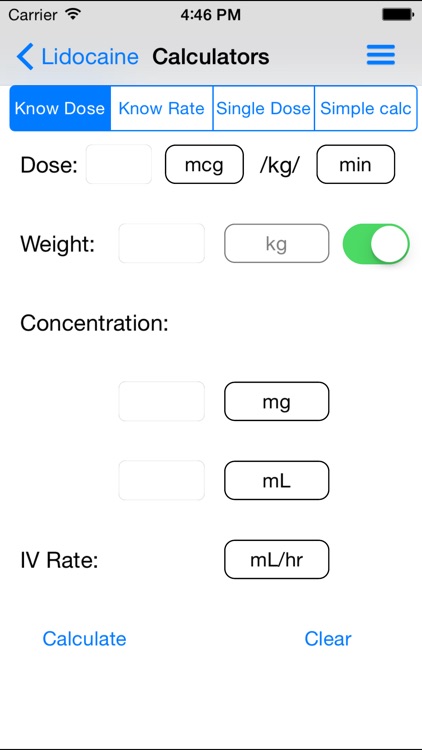The height and width of the screenshot is (750, 422).
Task: Switch to the Know Rate tab
Action: pos(162,108)
